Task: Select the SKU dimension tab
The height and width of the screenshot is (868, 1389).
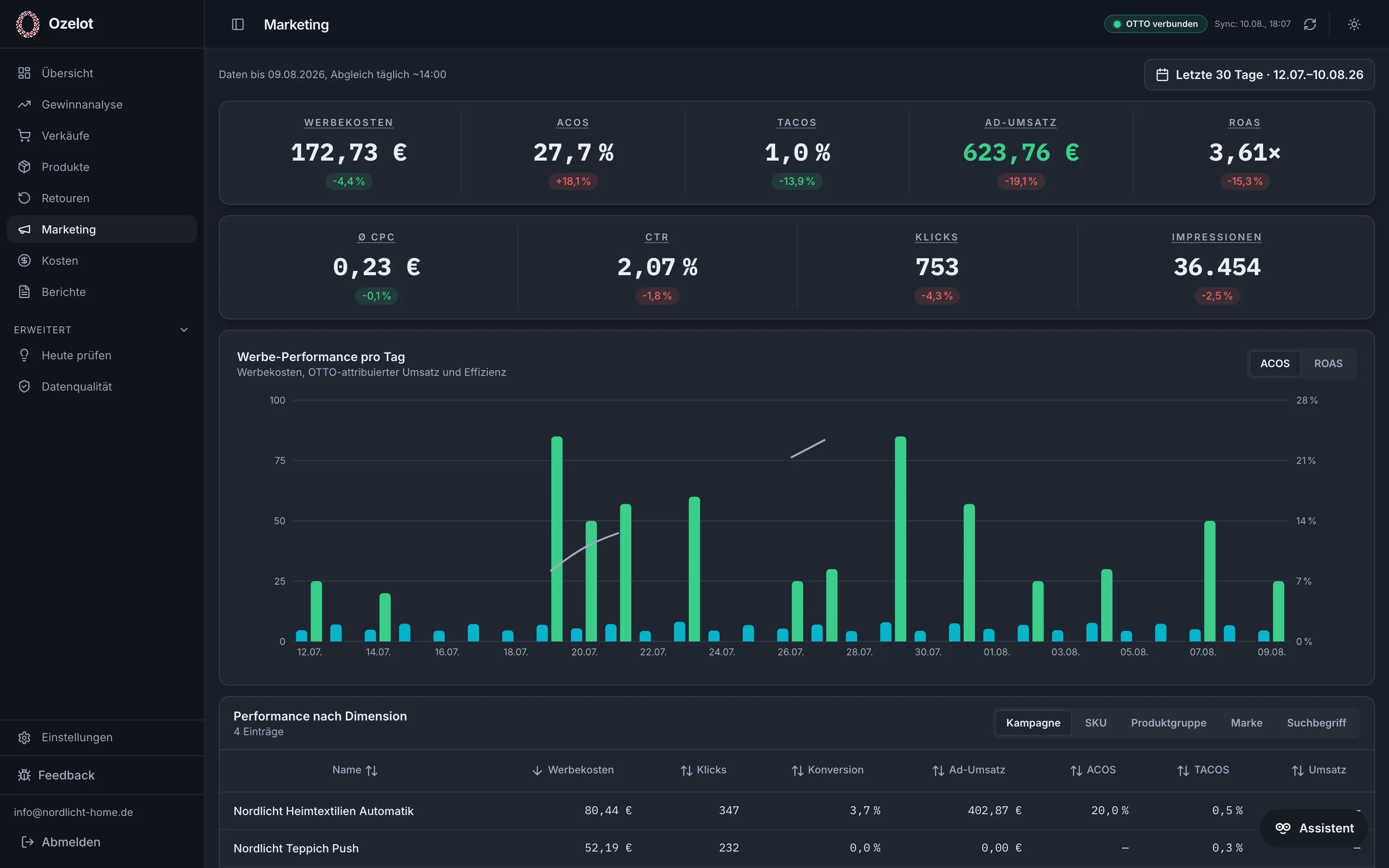Action: click(x=1095, y=723)
